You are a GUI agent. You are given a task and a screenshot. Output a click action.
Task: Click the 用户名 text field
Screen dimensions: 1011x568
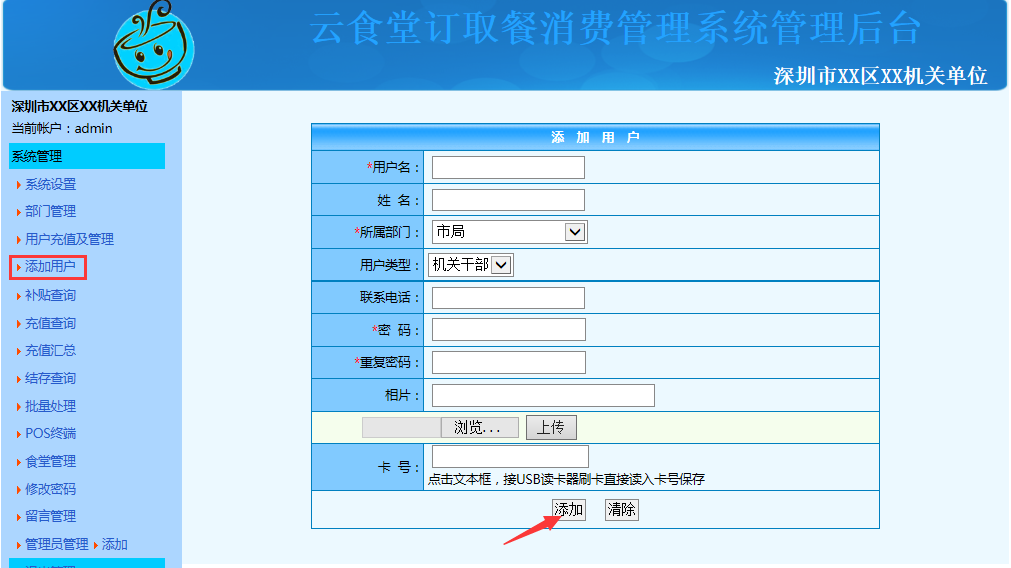click(x=508, y=168)
